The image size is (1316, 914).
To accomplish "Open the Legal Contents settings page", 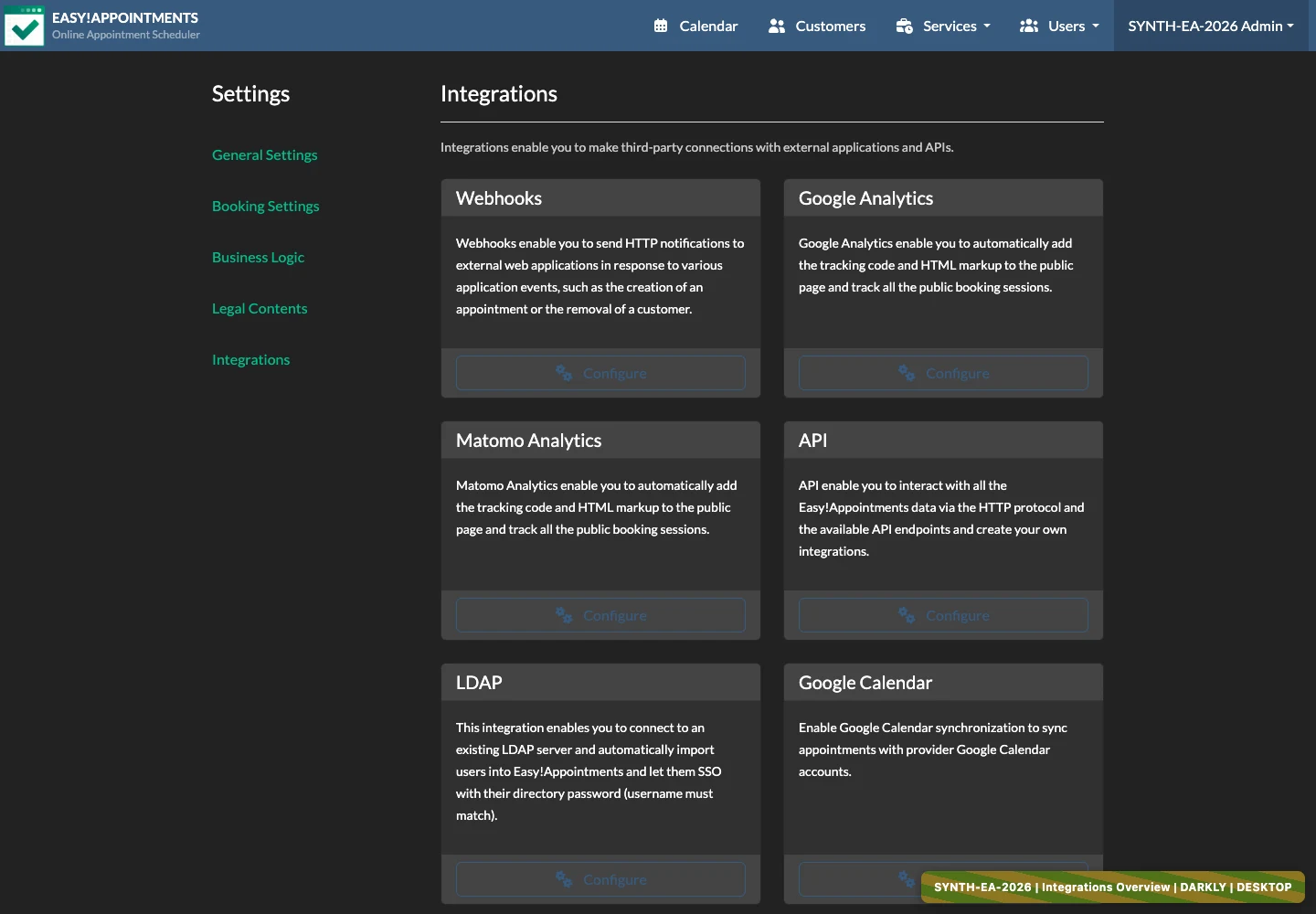I will pos(260,308).
